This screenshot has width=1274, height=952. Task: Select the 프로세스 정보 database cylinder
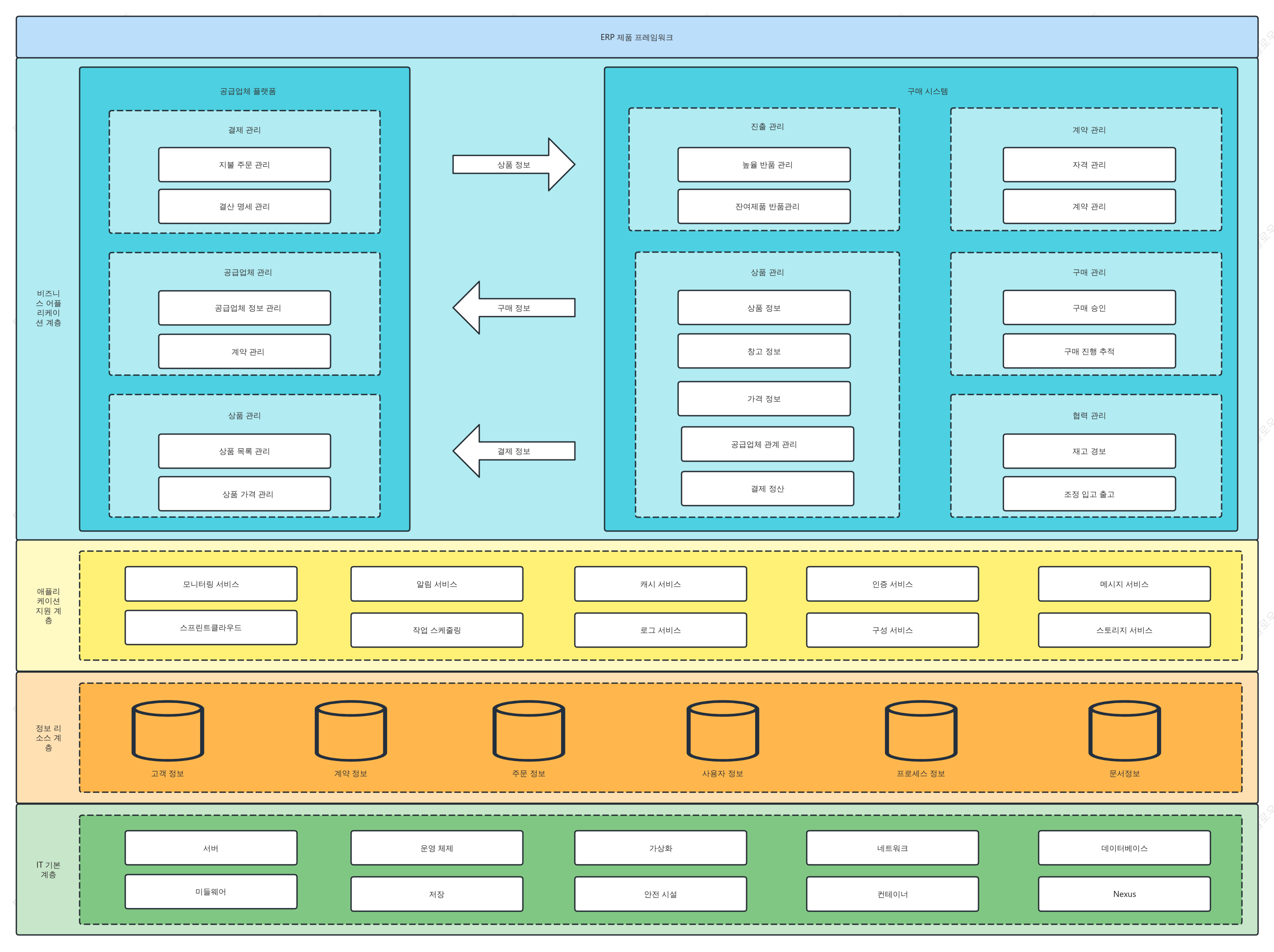[x=921, y=730]
